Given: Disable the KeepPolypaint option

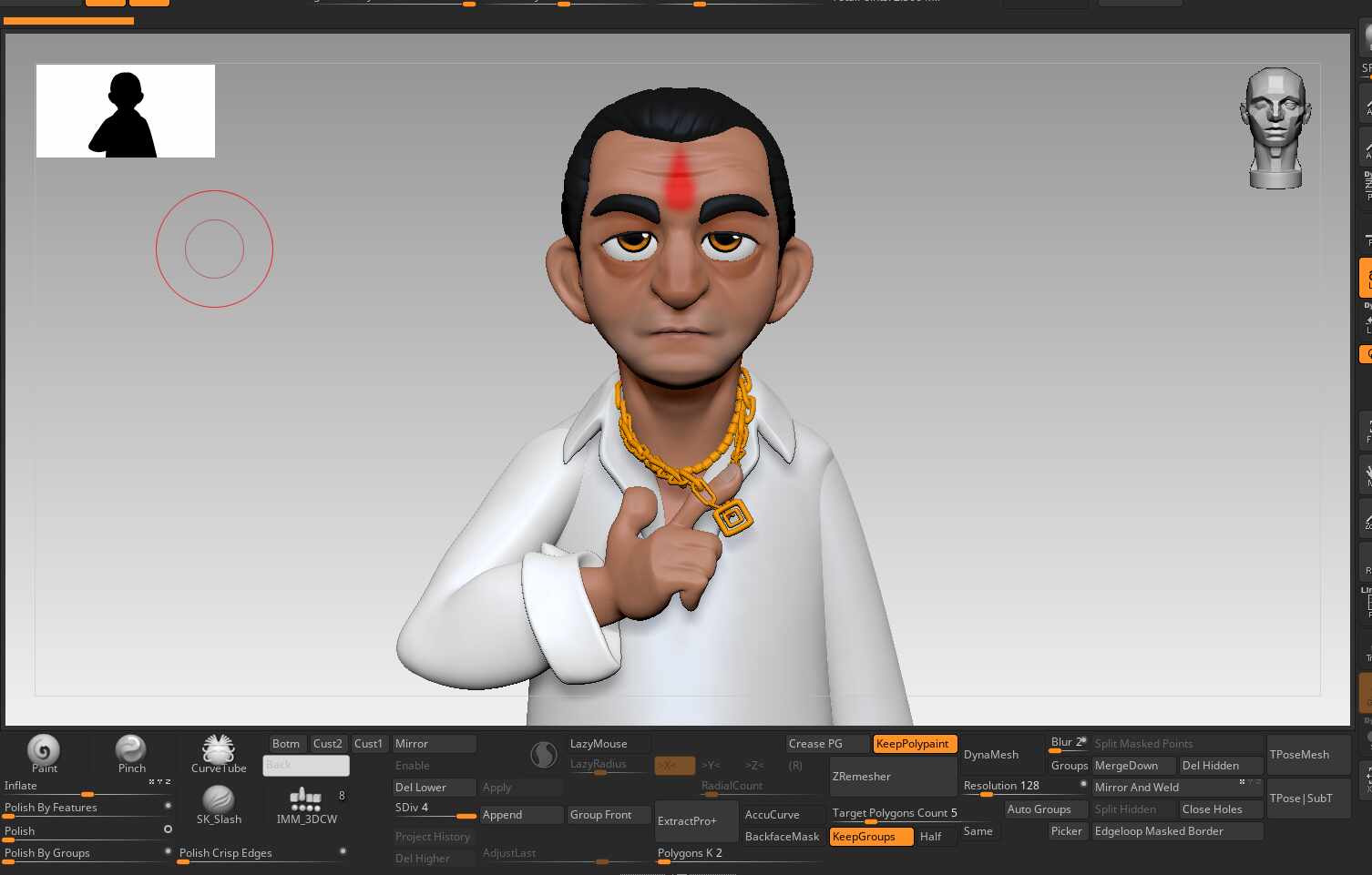Looking at the screenshot, I should click(914, 744).
